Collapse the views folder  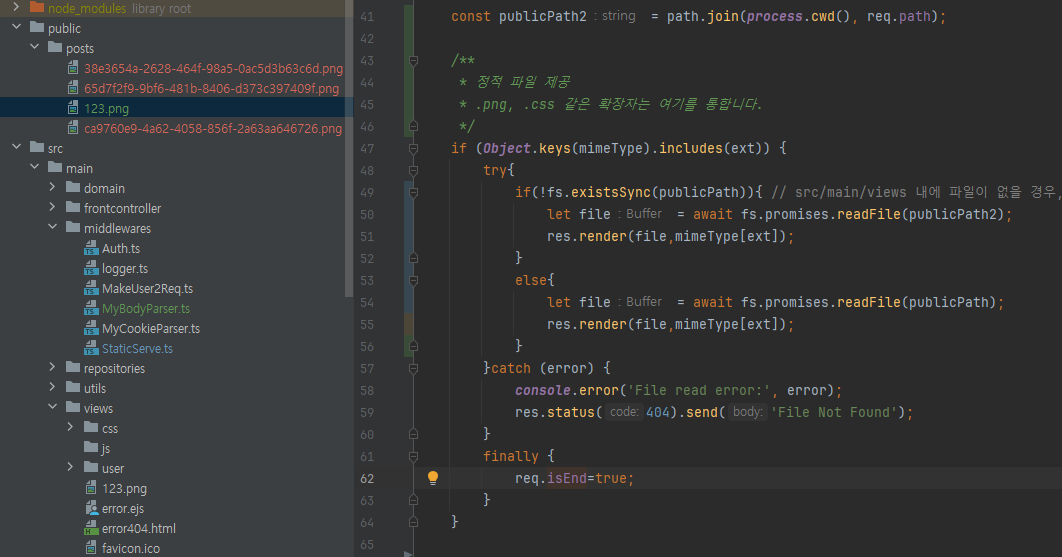(52, 407)
